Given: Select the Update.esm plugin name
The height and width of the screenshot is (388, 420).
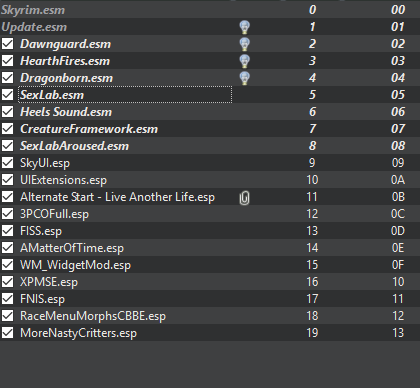Looking at the screenshot, I should 34,27.
